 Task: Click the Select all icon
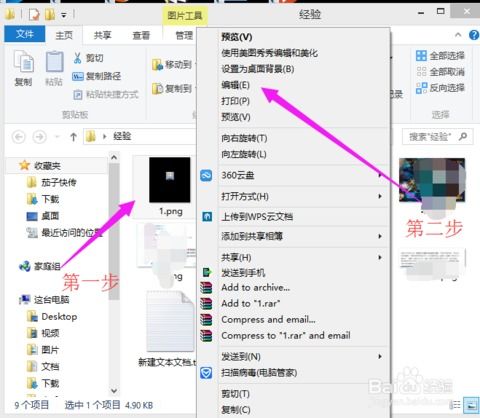click(x=421, y=56)
